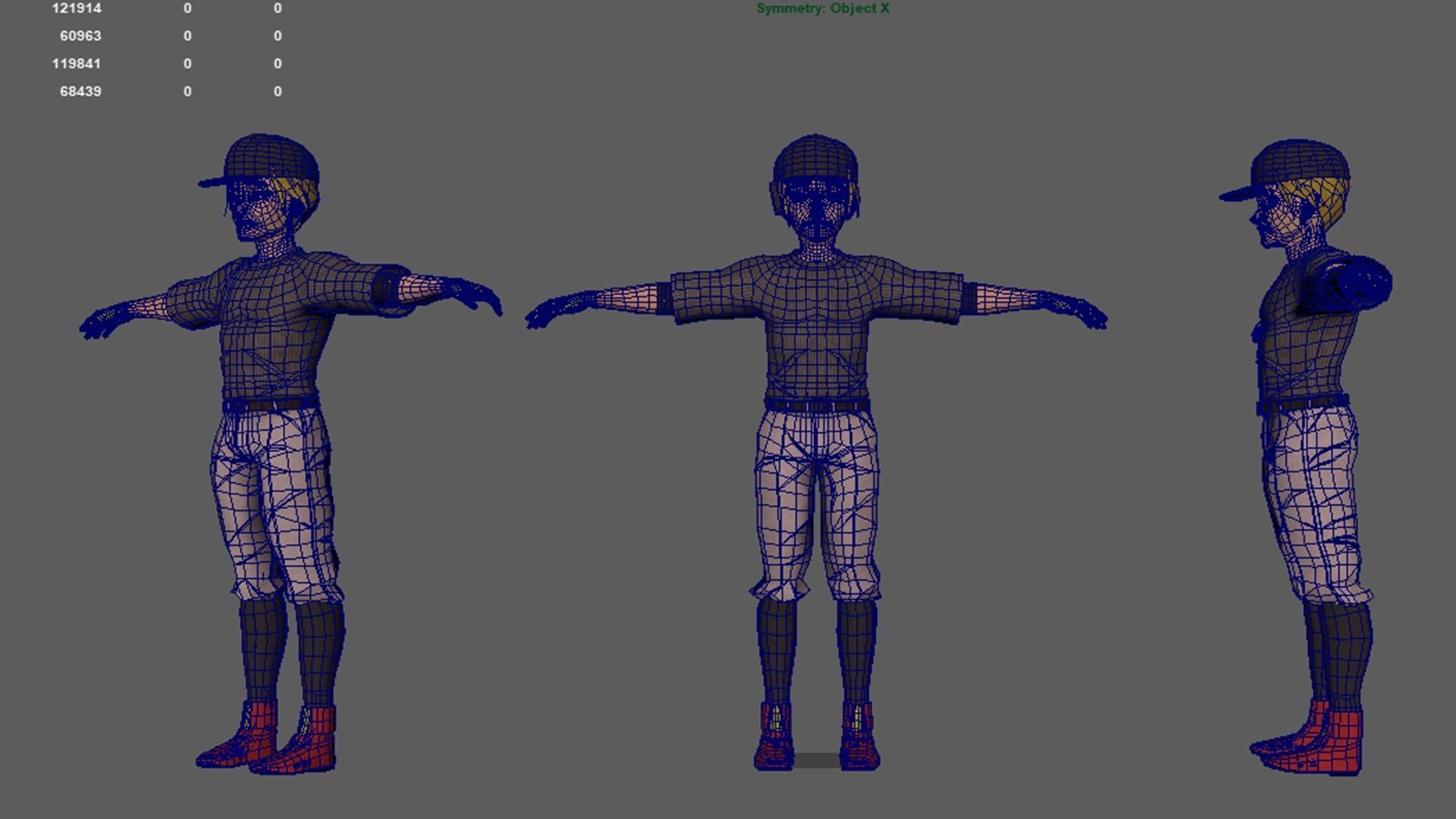Click the poly count value 121914
Image resolution: width=1456 pixels, height=819 pixels.
(77, 8)
